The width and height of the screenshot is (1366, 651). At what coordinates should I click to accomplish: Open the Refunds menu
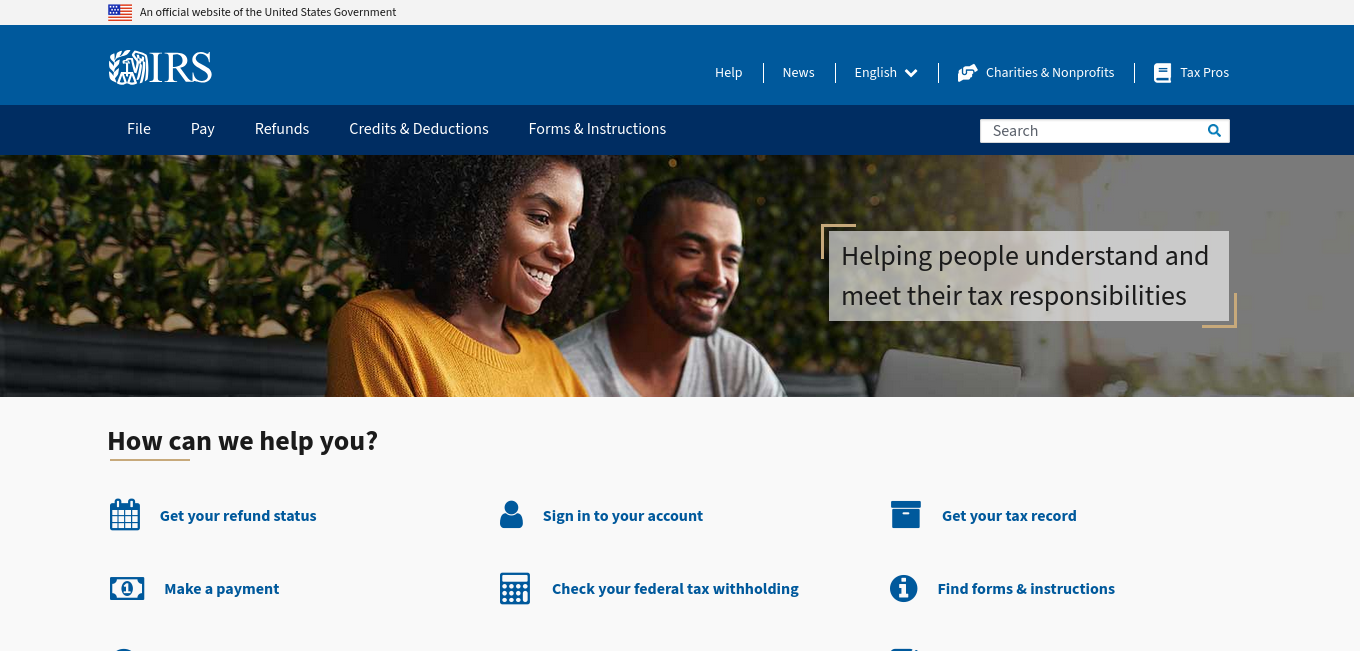[x=282, y=129]
